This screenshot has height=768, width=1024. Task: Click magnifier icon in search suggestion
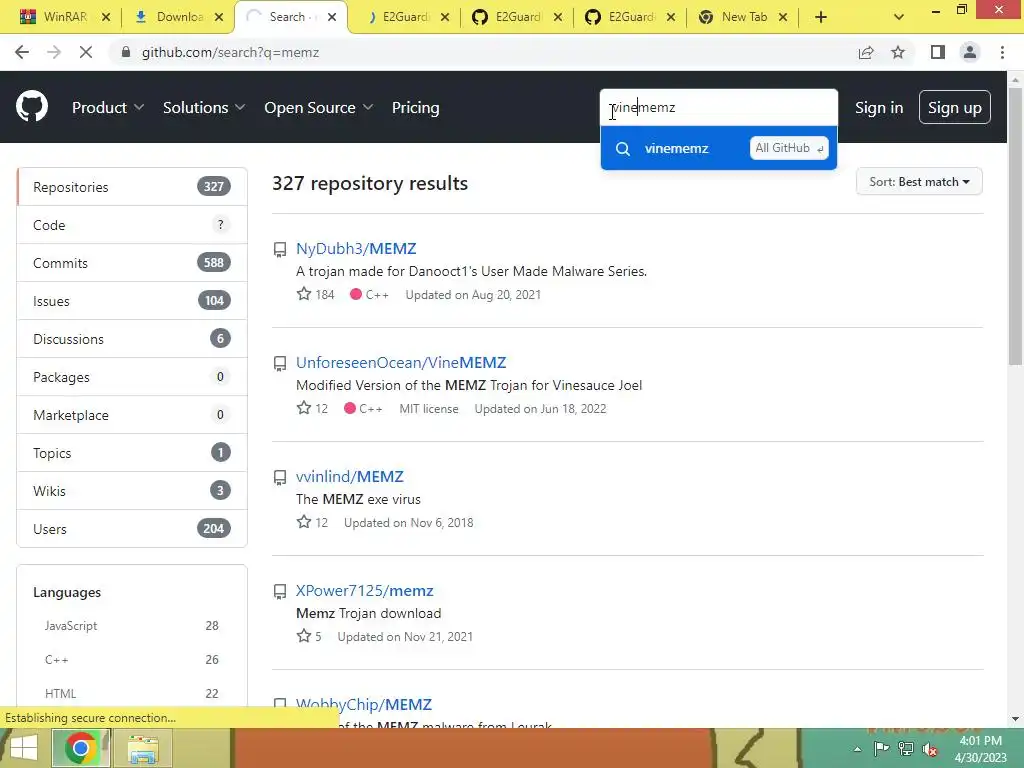click(623, 149)
